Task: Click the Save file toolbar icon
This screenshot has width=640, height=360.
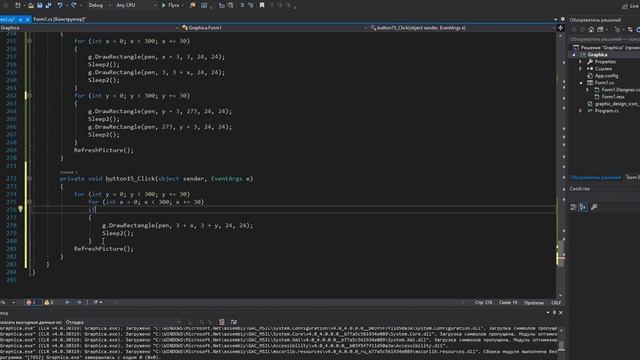Action: 40,5
